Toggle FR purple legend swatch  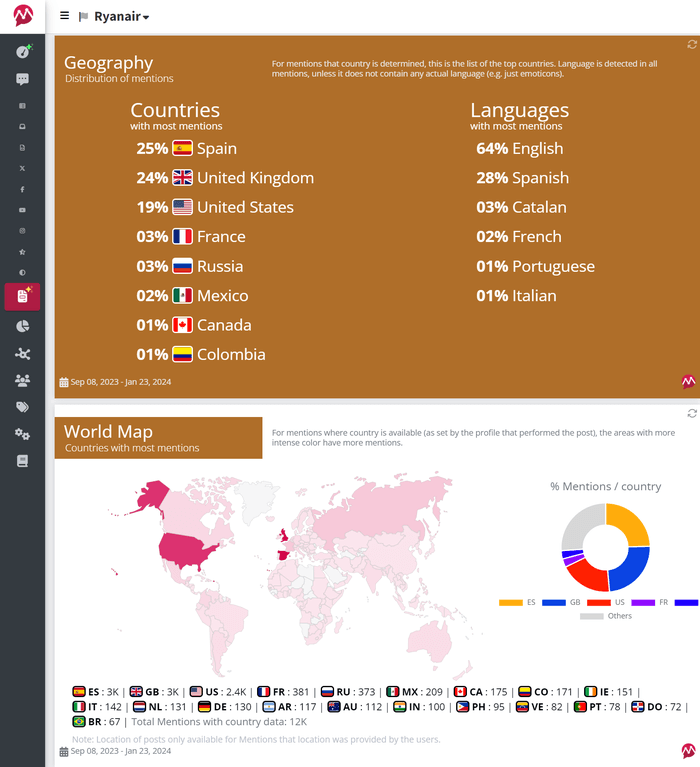tap(643, 603)
